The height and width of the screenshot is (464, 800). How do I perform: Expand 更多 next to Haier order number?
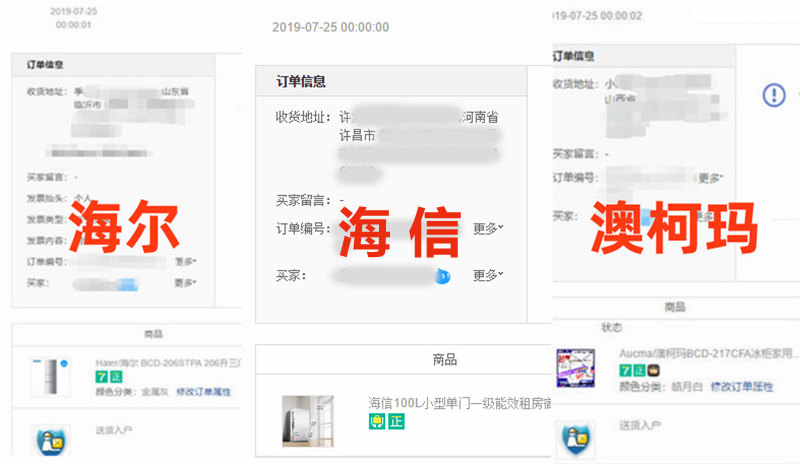tap(185, 262)
